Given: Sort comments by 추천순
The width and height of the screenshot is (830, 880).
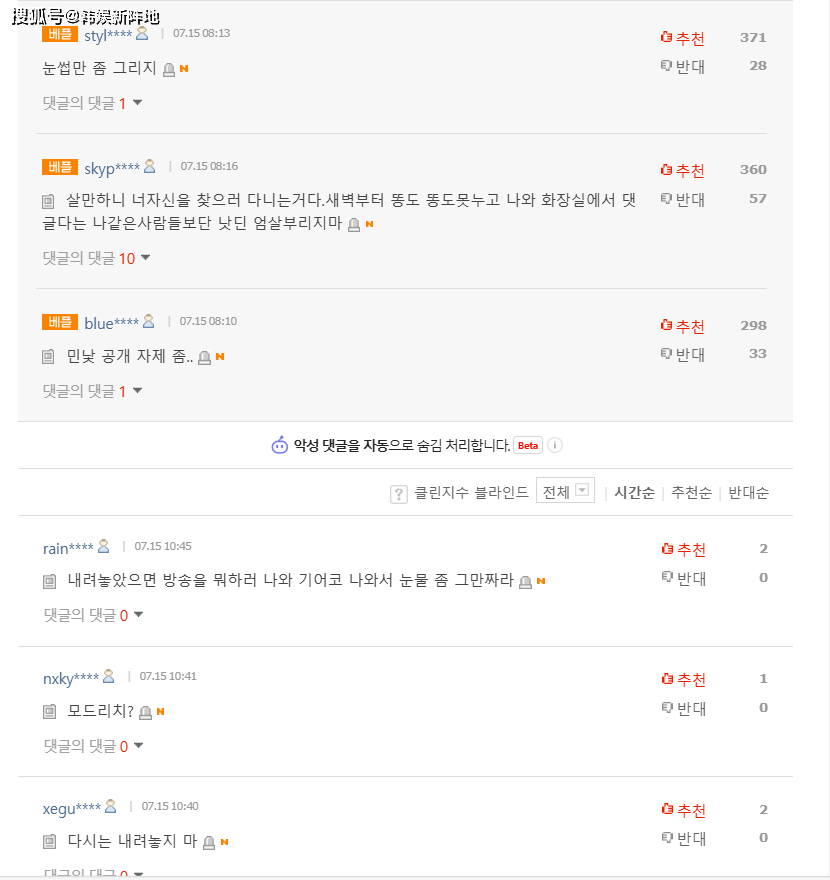Looking at the screenshot, I should 691,493.
